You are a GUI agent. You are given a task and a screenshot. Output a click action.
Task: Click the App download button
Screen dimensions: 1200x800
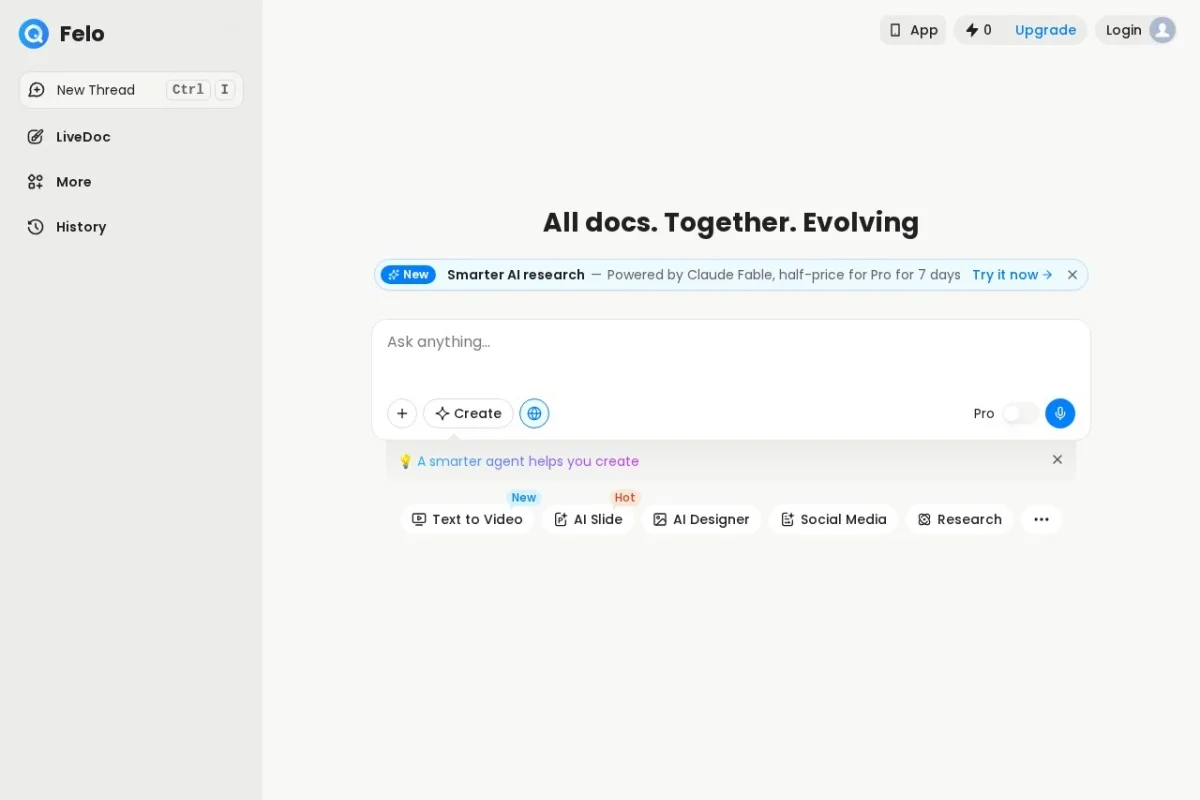tap(913, 30)
